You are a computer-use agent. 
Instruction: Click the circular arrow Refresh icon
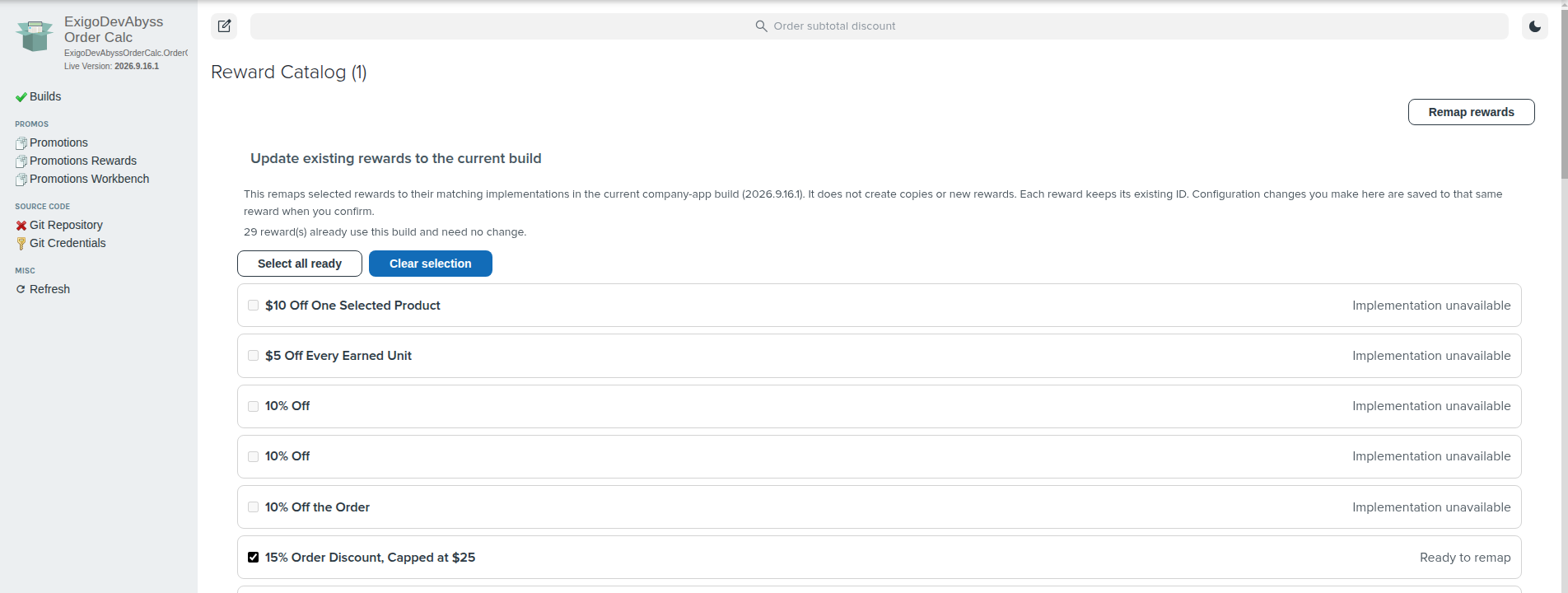tap(21, 289)
